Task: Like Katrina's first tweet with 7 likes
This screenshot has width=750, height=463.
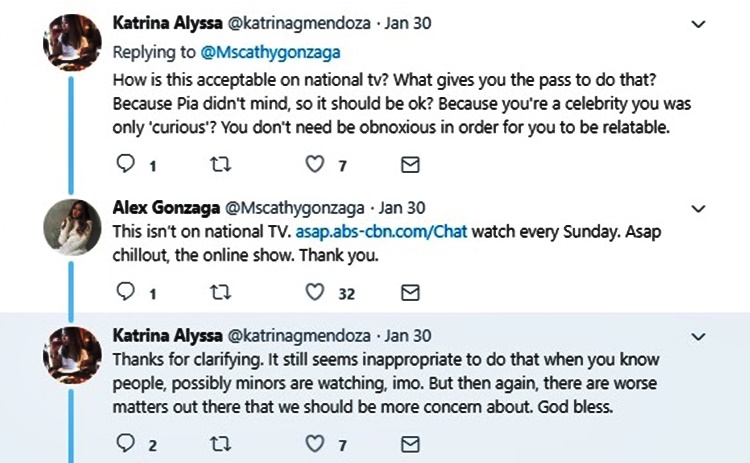Action: pos(314,164)
